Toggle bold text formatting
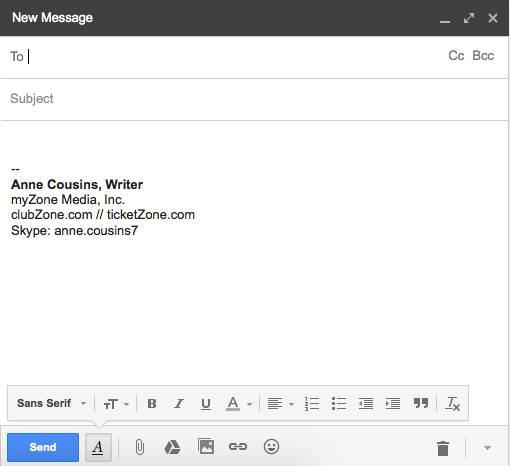 tap(152, 404)
